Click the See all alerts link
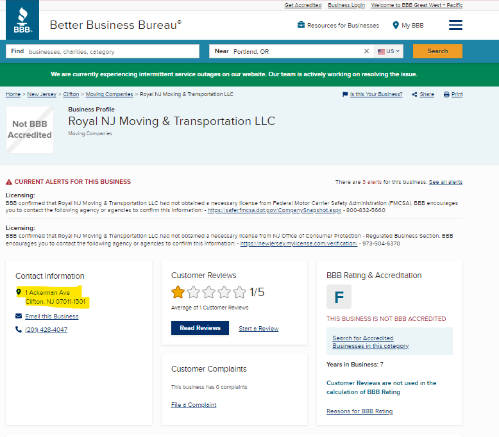499x437 pixels. click(x=446, y=182)
